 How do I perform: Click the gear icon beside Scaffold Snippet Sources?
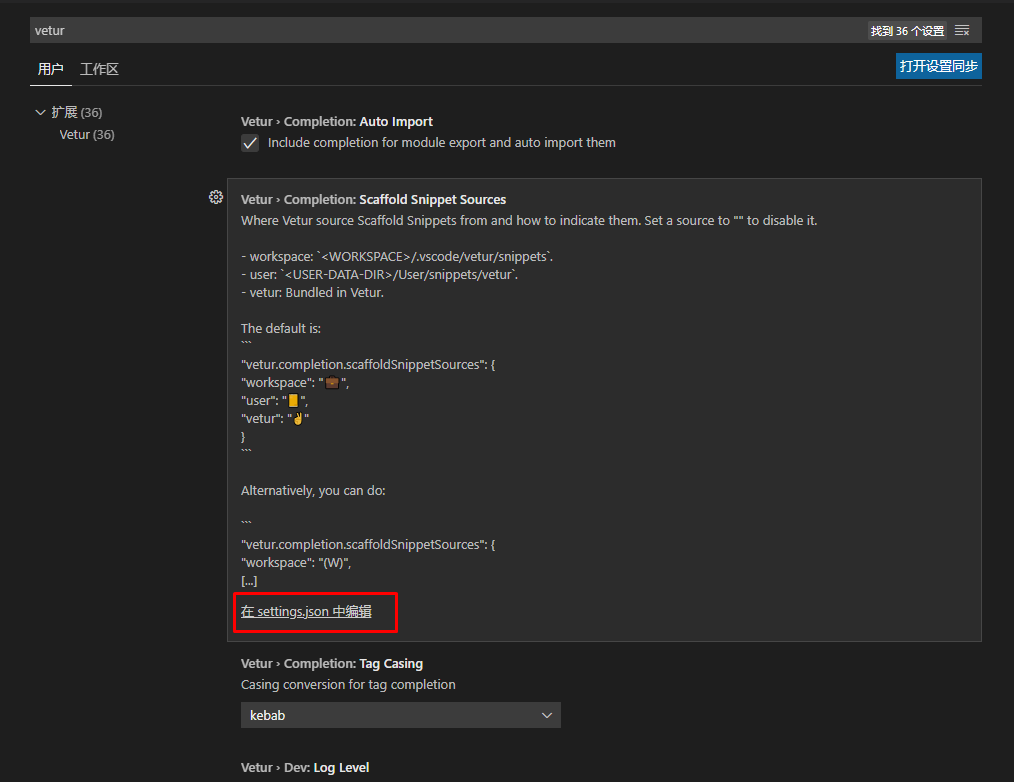216,197
